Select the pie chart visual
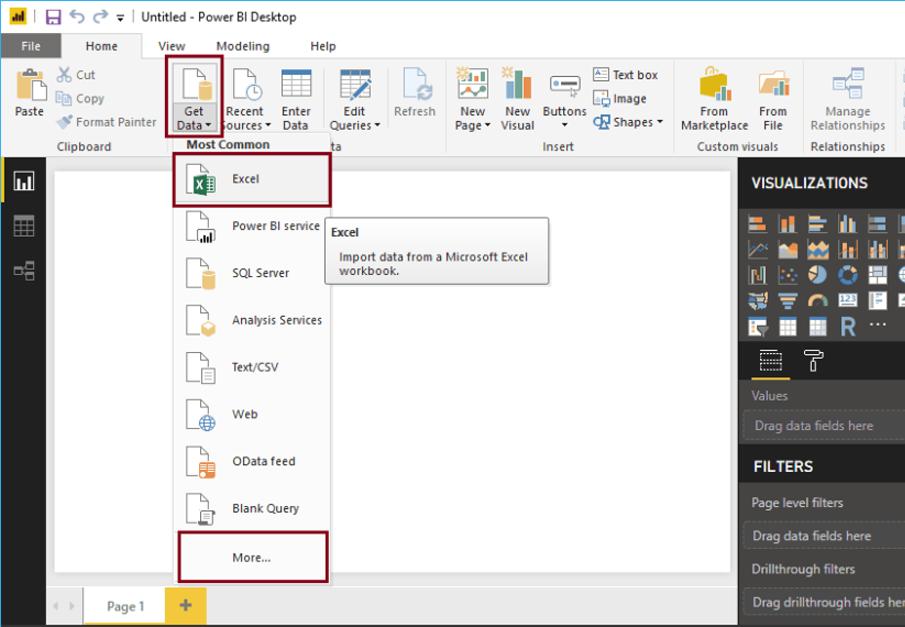This screenshot has height=627, width=905. [x=818, y=275]
